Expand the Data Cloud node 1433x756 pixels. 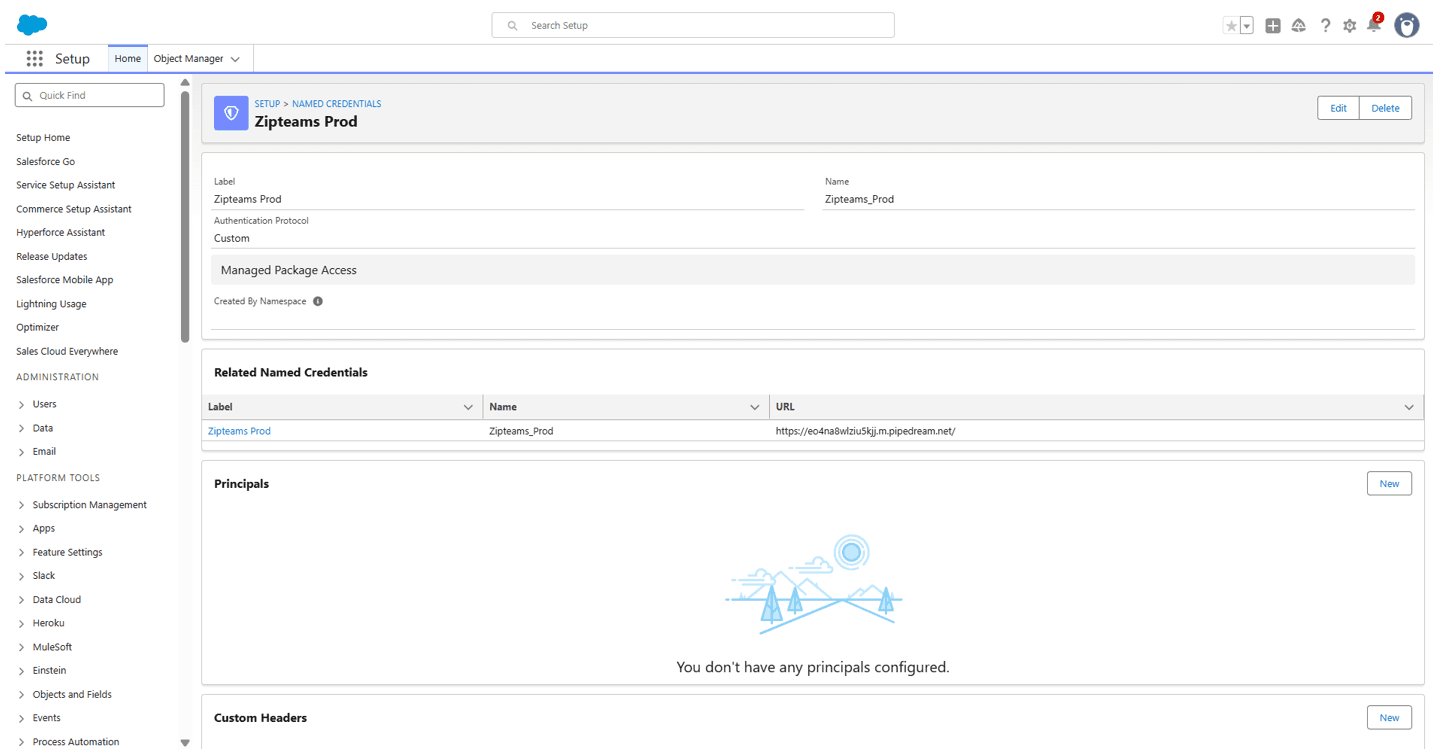tap(22, 600)
